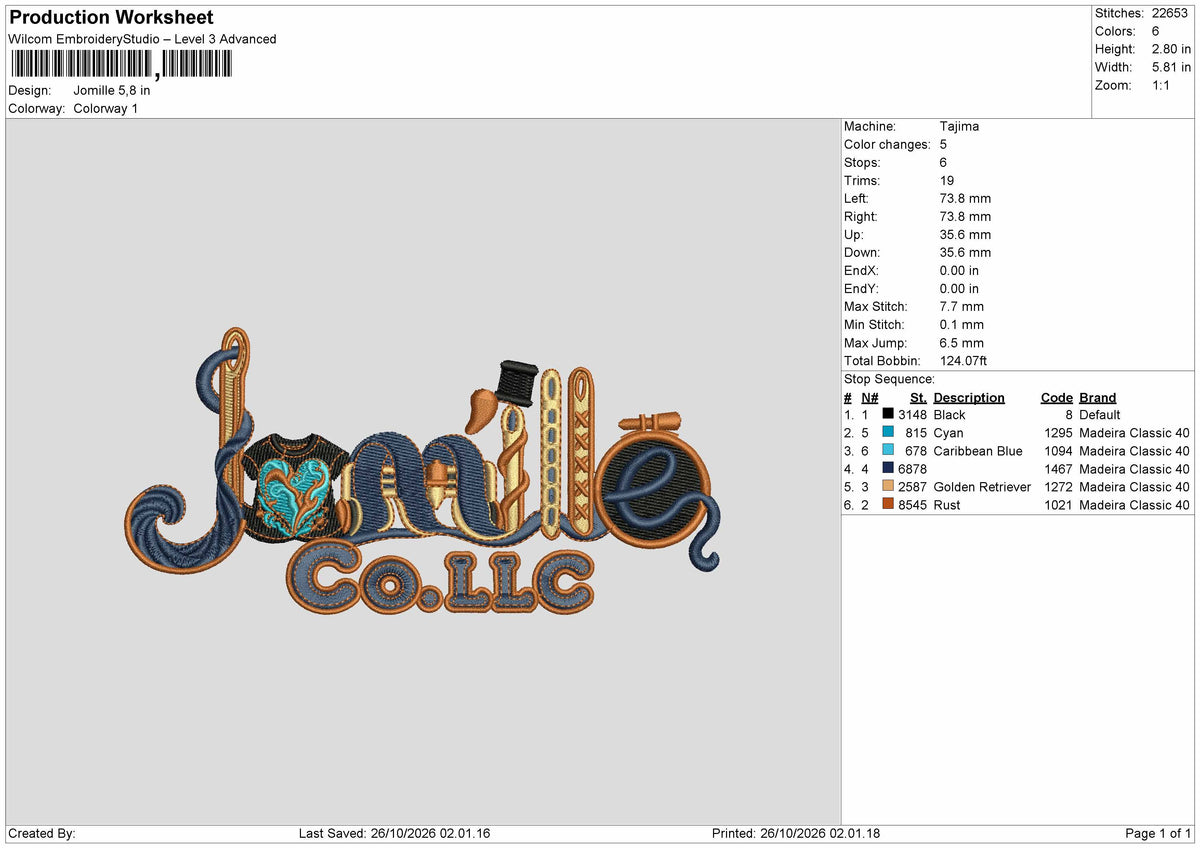Click the Golden Retriever color swatch
The image size is (1200, 848).
[x=888, y=486]
